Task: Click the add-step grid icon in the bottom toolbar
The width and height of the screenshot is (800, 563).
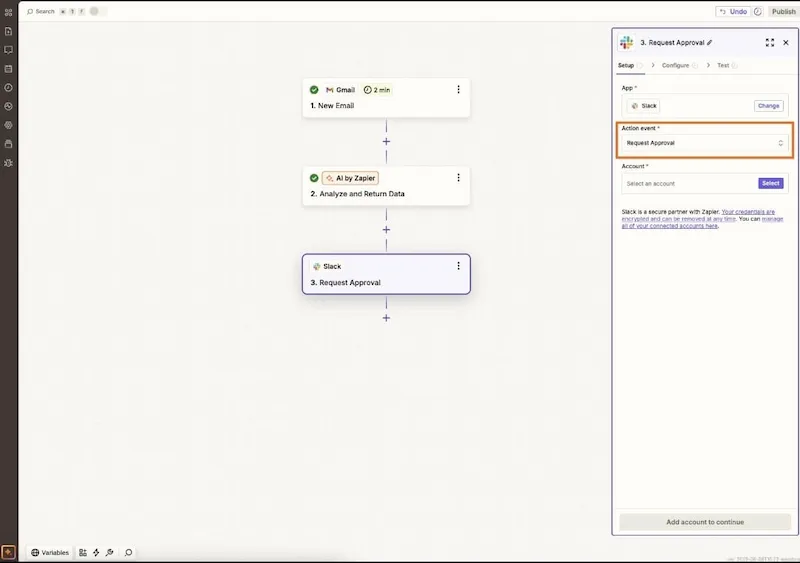Action: (83, 552)
